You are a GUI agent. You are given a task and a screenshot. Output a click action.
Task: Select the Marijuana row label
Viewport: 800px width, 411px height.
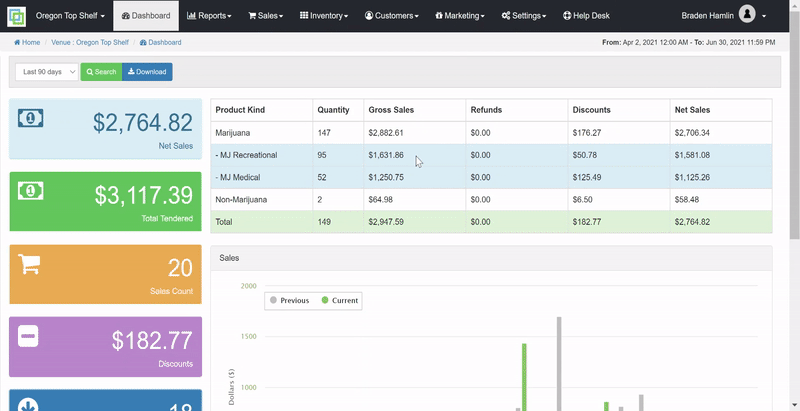pos(233,133)
